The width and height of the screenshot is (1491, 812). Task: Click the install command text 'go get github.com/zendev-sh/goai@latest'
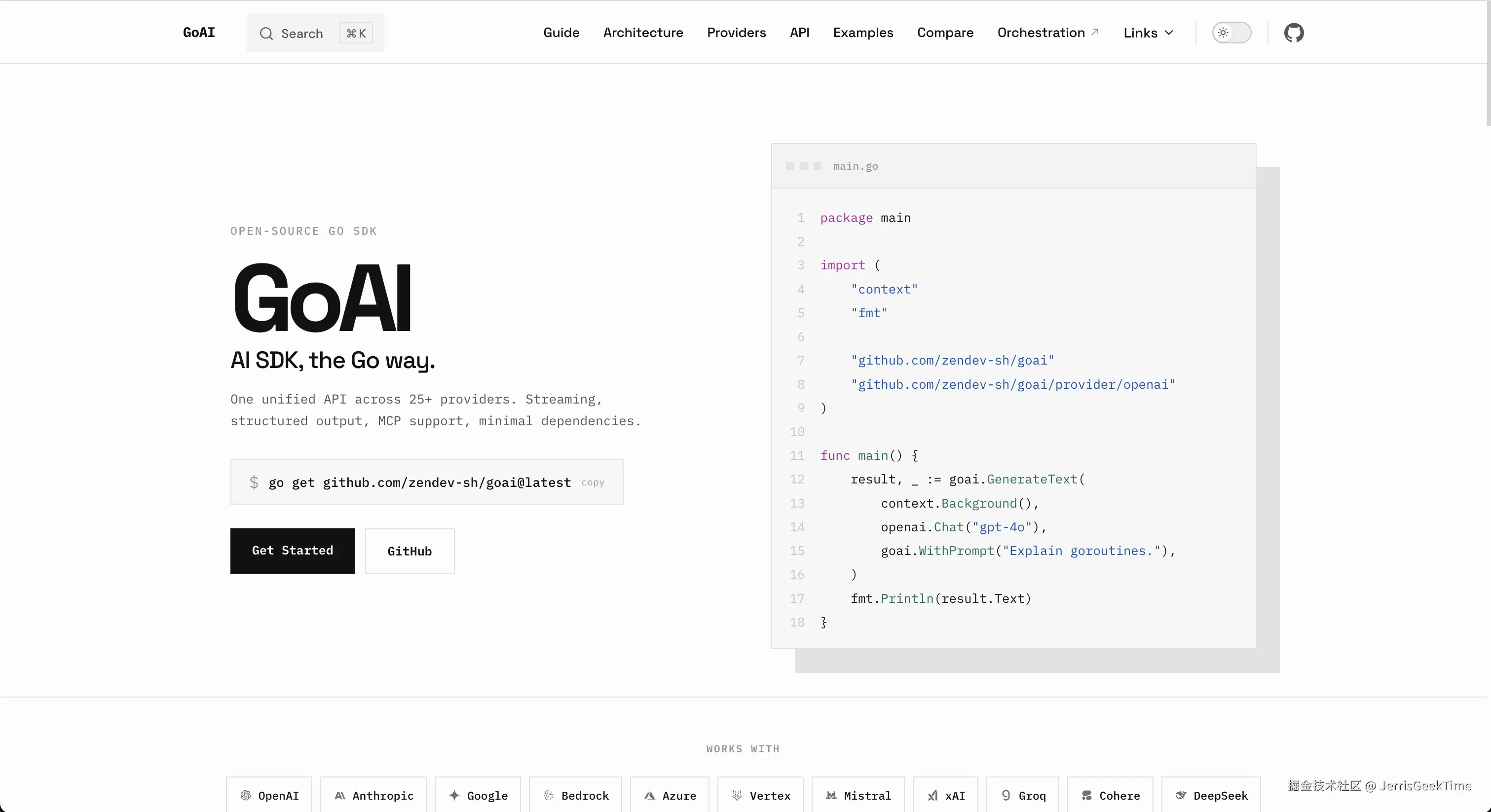(x=420, y=482)
